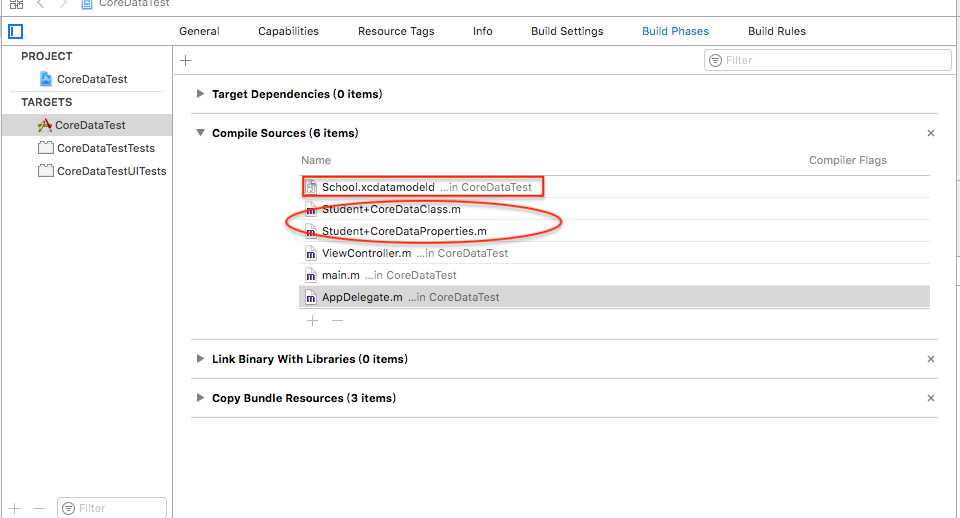Select Student+CoreDataProperties.m in the sources list
The image size is (960, 518).
[404, 231]
